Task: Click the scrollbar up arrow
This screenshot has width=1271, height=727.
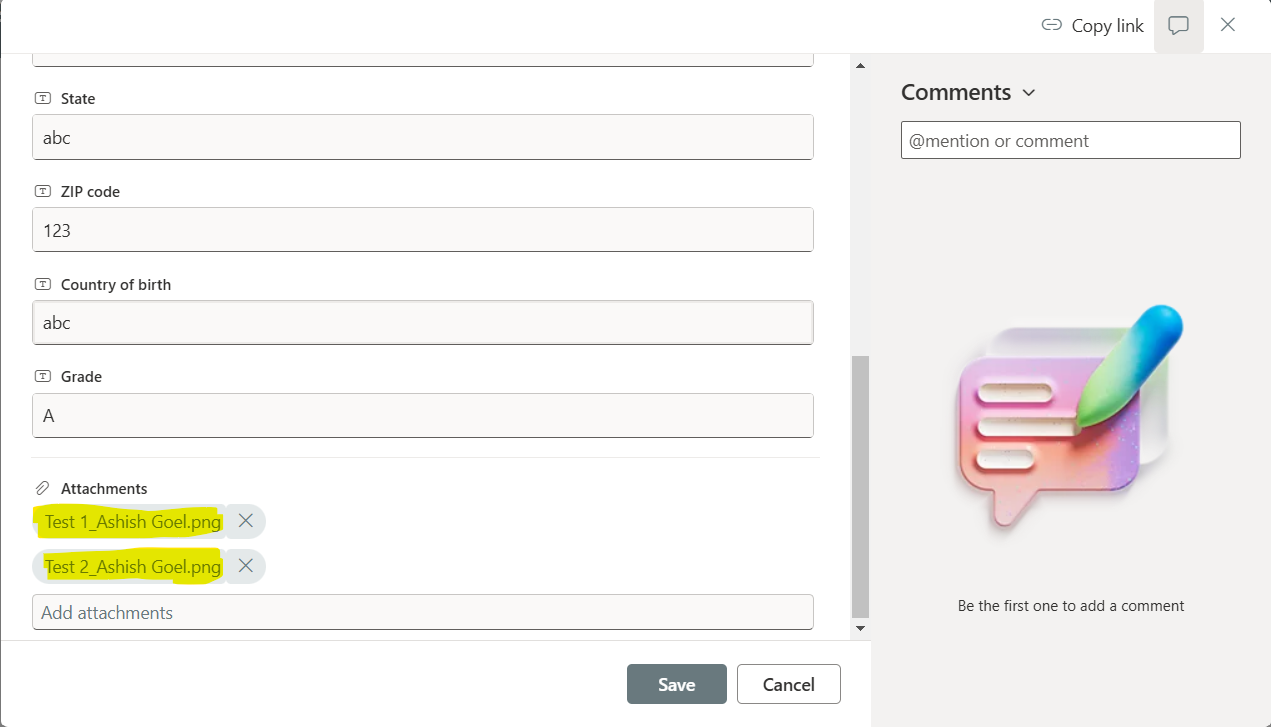Action: [x=860, y=64]
